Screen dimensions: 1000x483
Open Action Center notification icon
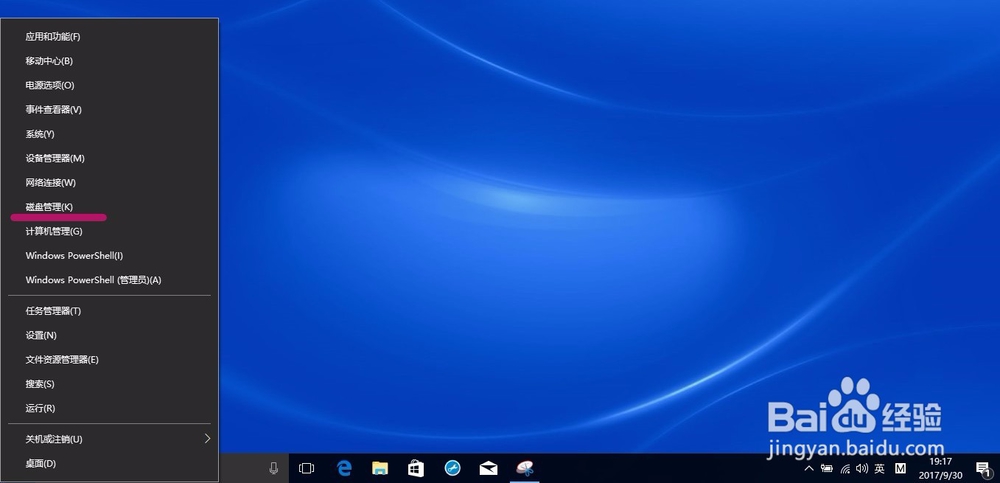[983, 469]
